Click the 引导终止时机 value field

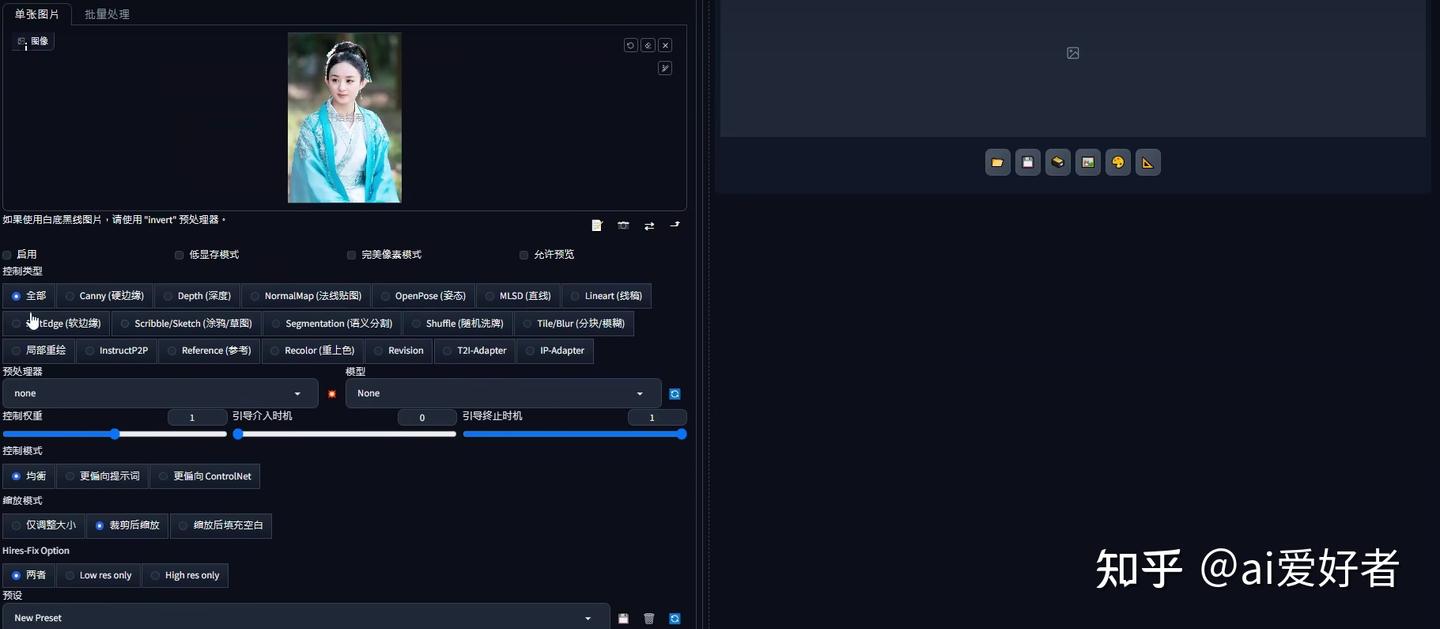[657, 417]
